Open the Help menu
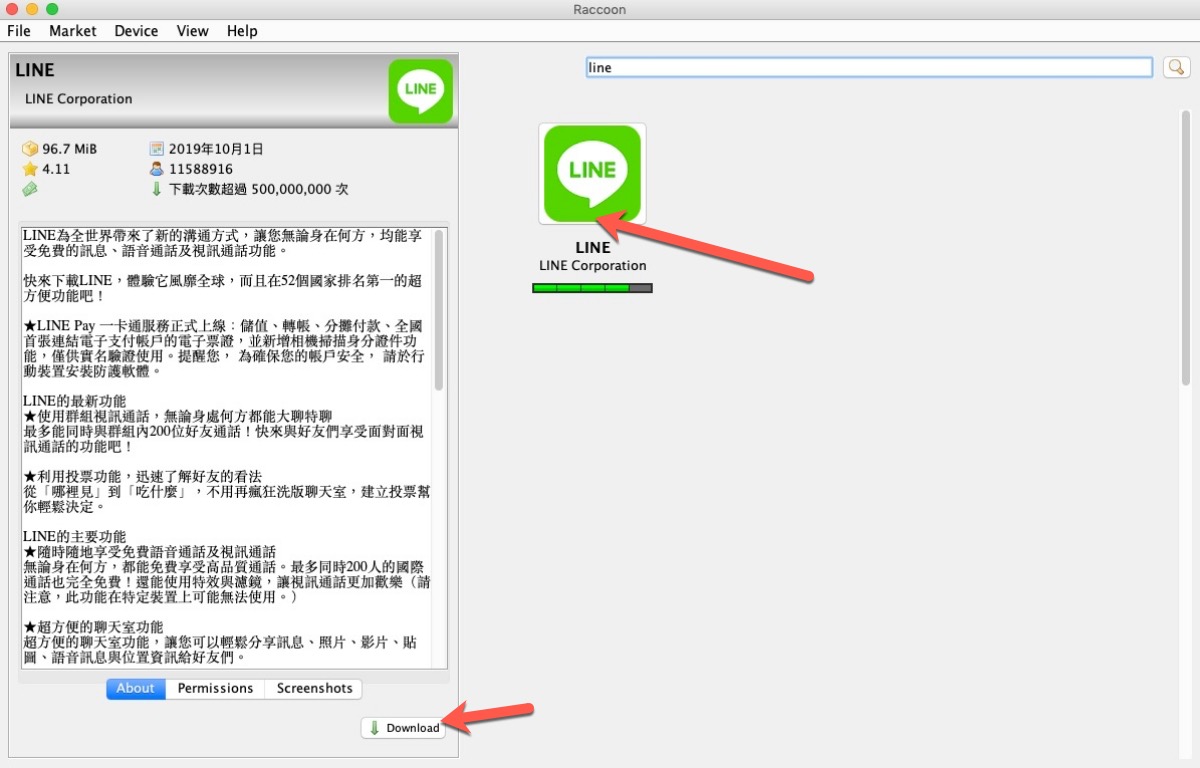 click(x=242, y=31)
